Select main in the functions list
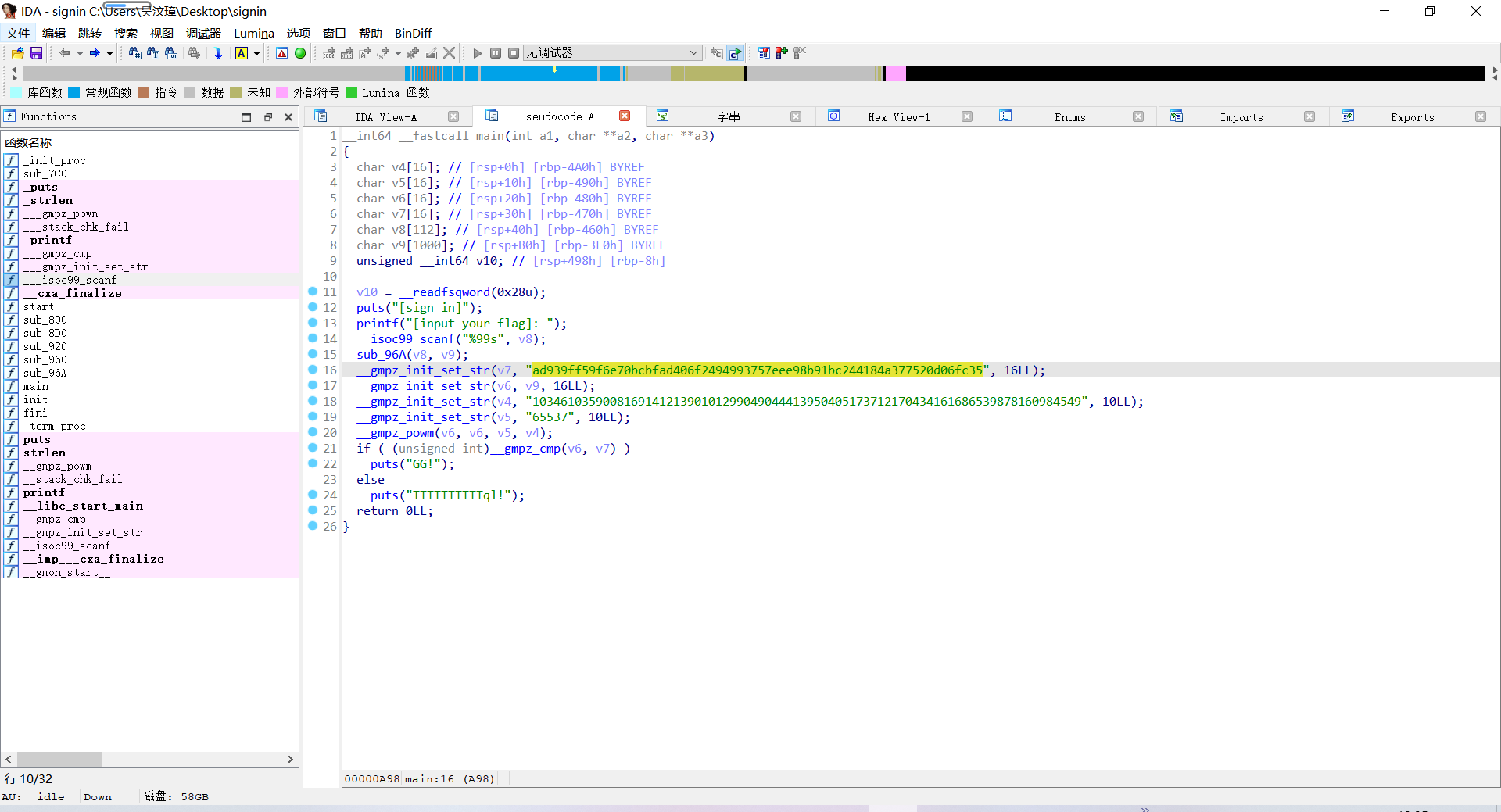The image size is (1501, 812). pos(36,386)
